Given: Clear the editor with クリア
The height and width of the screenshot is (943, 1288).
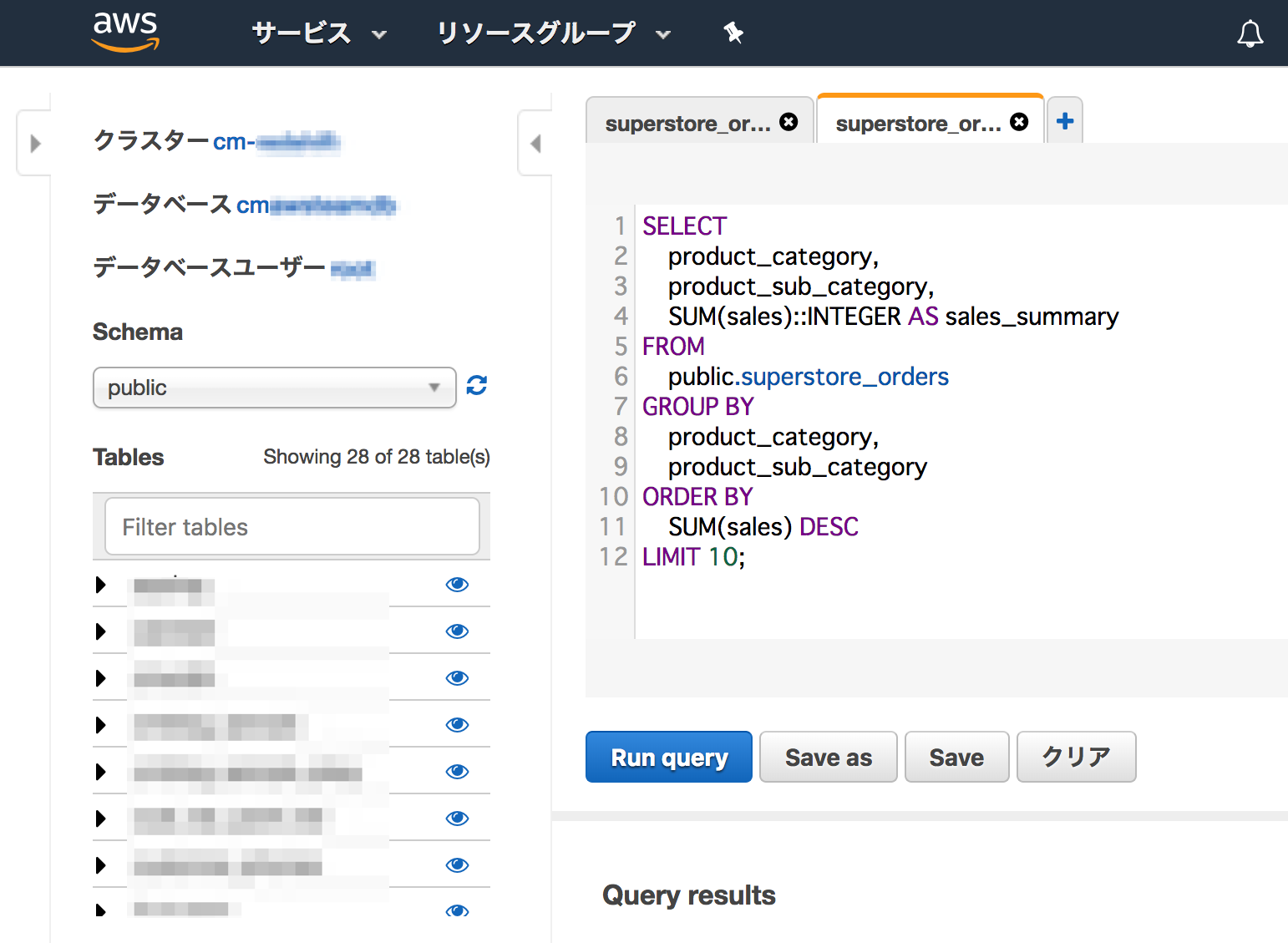Looking at the screenshot, I should 1076,757.
